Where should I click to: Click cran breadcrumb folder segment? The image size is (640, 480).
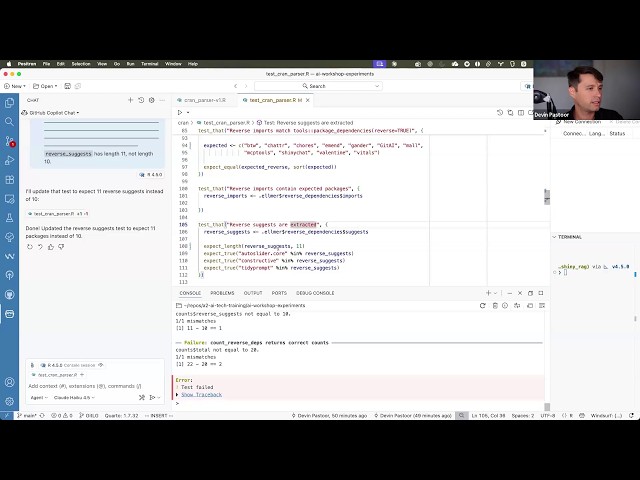[x=183, y=122]
